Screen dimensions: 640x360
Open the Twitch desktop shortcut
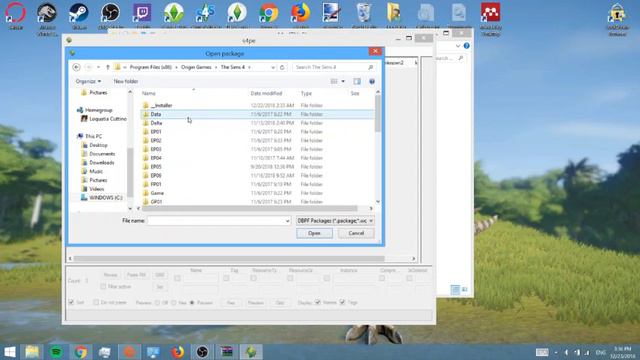pyautogui.click(x=142, y=13)
